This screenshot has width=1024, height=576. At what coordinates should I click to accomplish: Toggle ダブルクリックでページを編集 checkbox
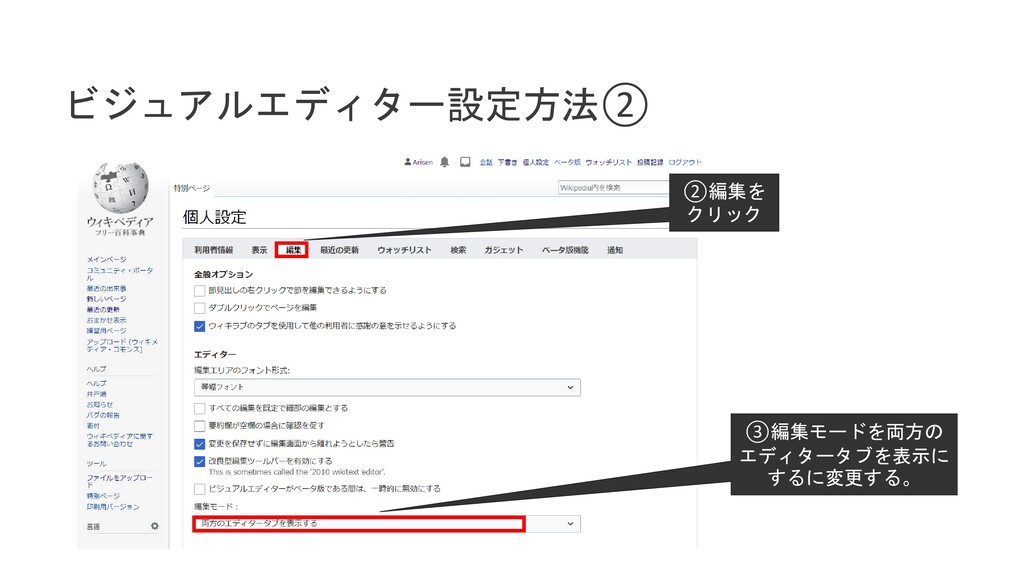[200, 308]
